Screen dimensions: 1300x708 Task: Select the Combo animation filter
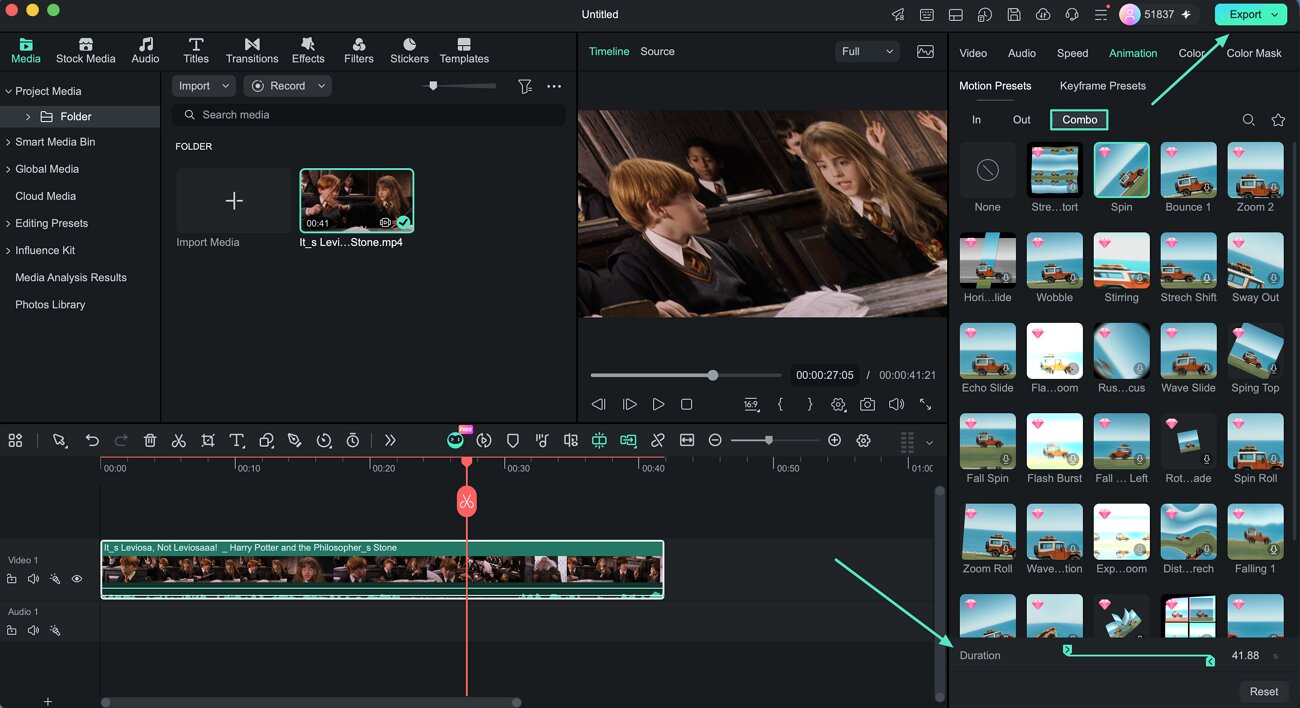click(1079, 120)
